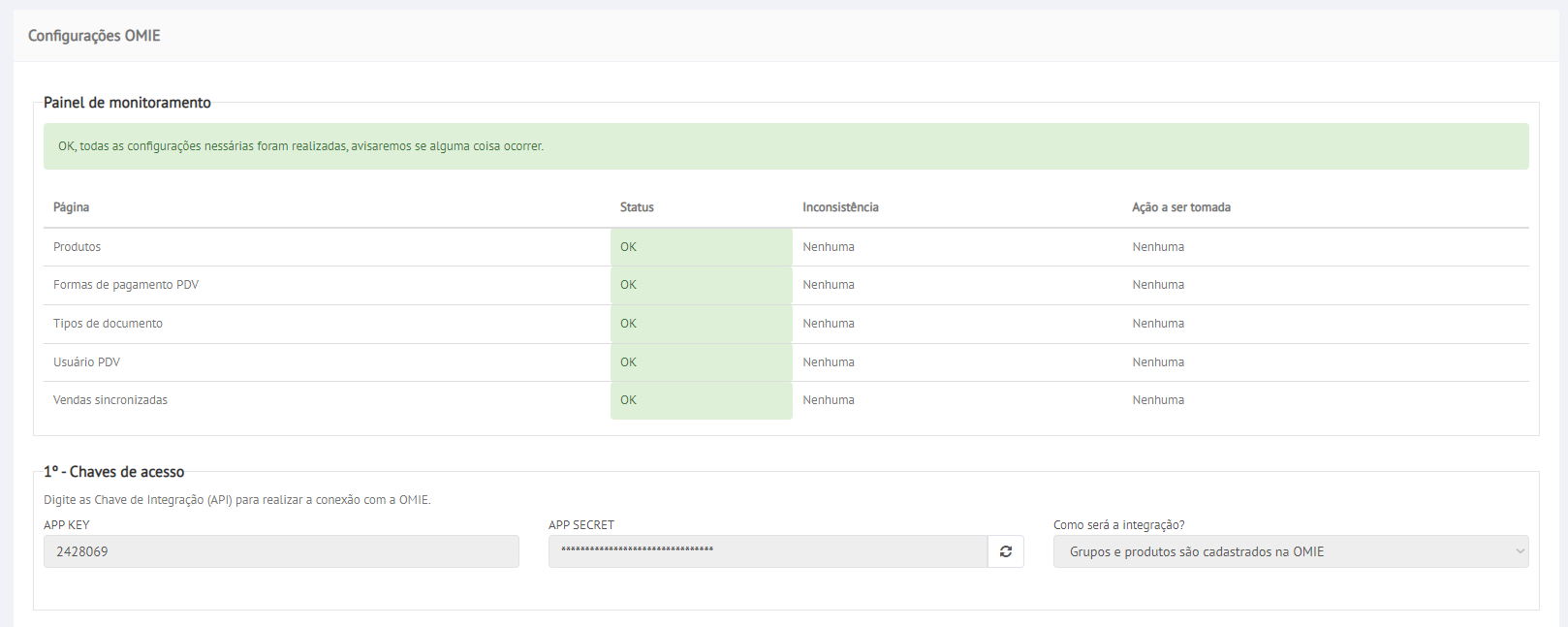Viewport: 1568px width, 627px height.
Task: Select the Produtos row in monitoring table
Action: pyautogui.click(x=78, y=247)
